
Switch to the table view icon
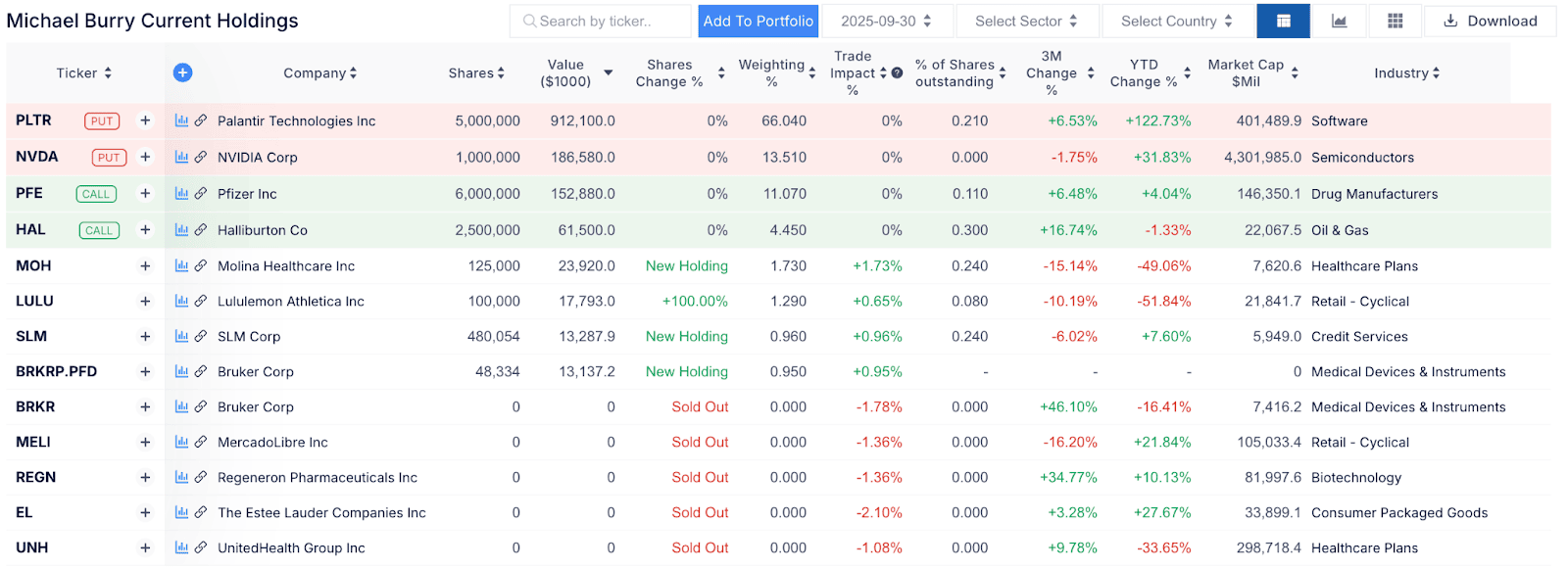click(x=1283, y=22)
